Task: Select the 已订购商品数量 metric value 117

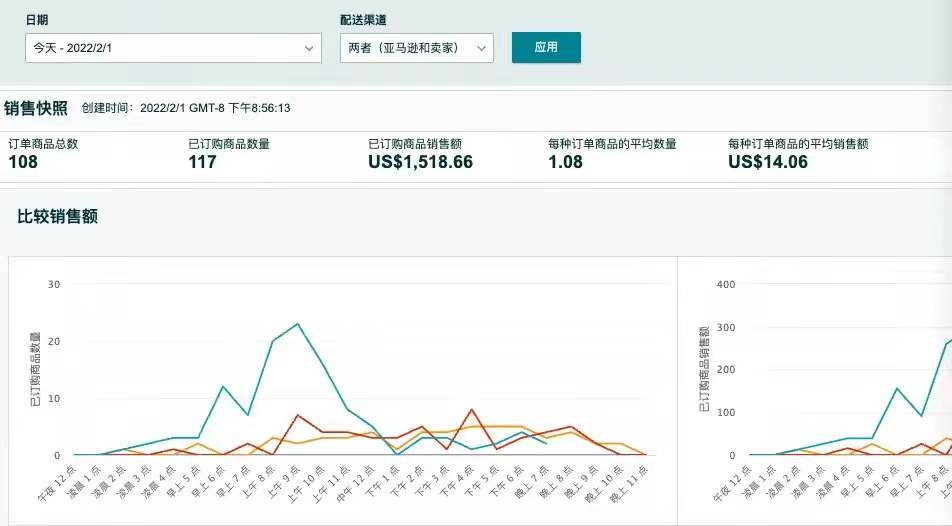Action: (x=202, y=162)
